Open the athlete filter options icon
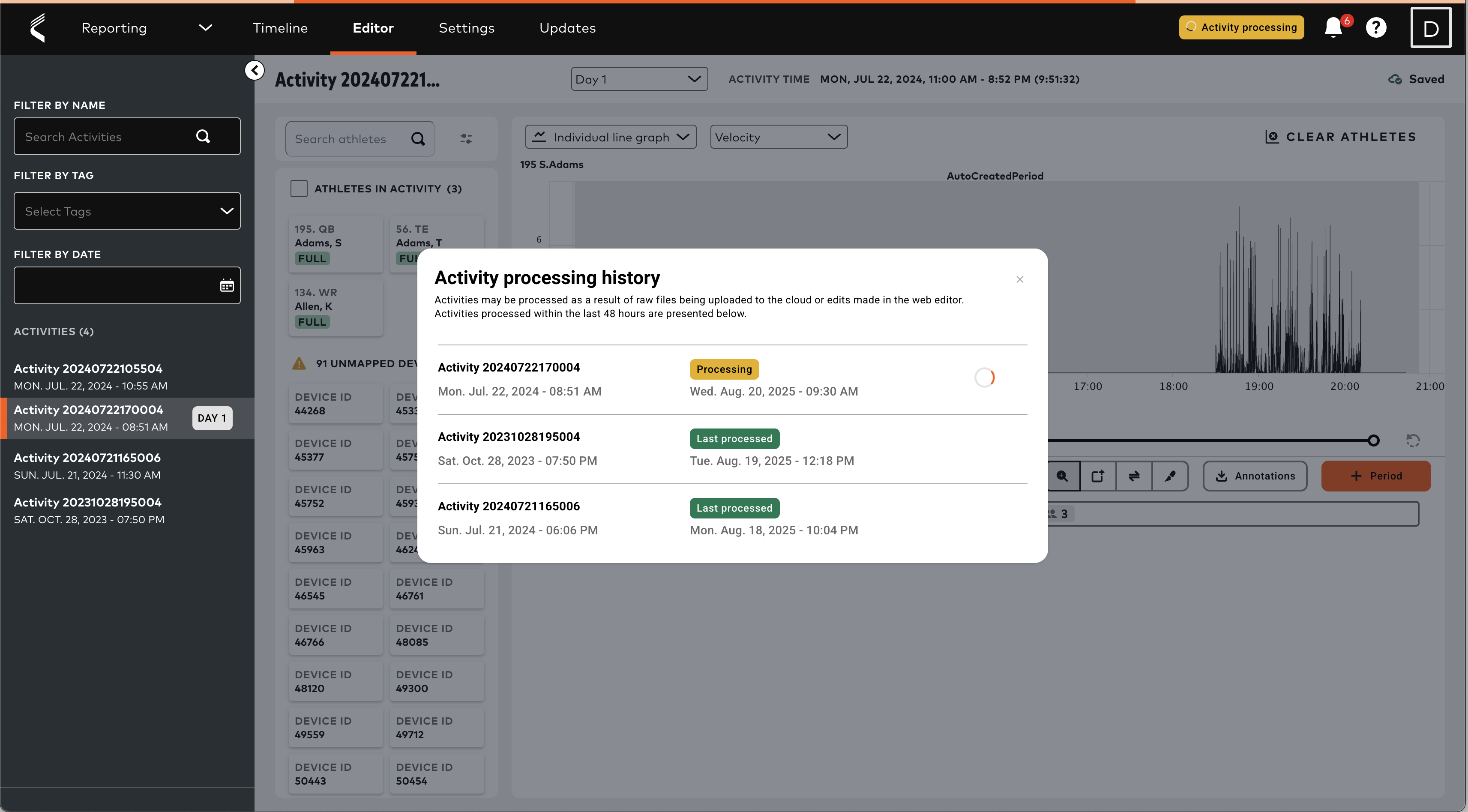The width and height of the screenshot is (1468, 812). [x=467, y=138]
